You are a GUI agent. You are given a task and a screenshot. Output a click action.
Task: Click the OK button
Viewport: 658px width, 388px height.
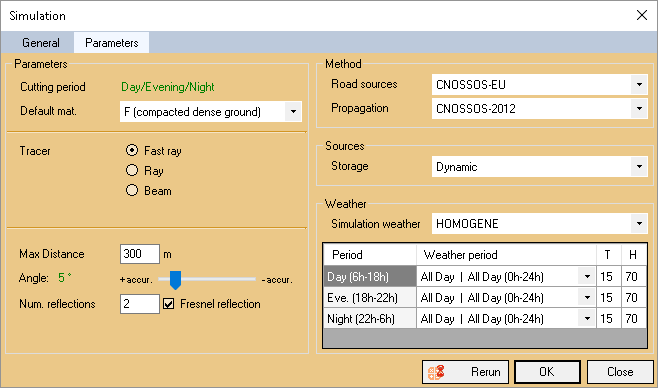pyautogui.click(x=547, y=372)
